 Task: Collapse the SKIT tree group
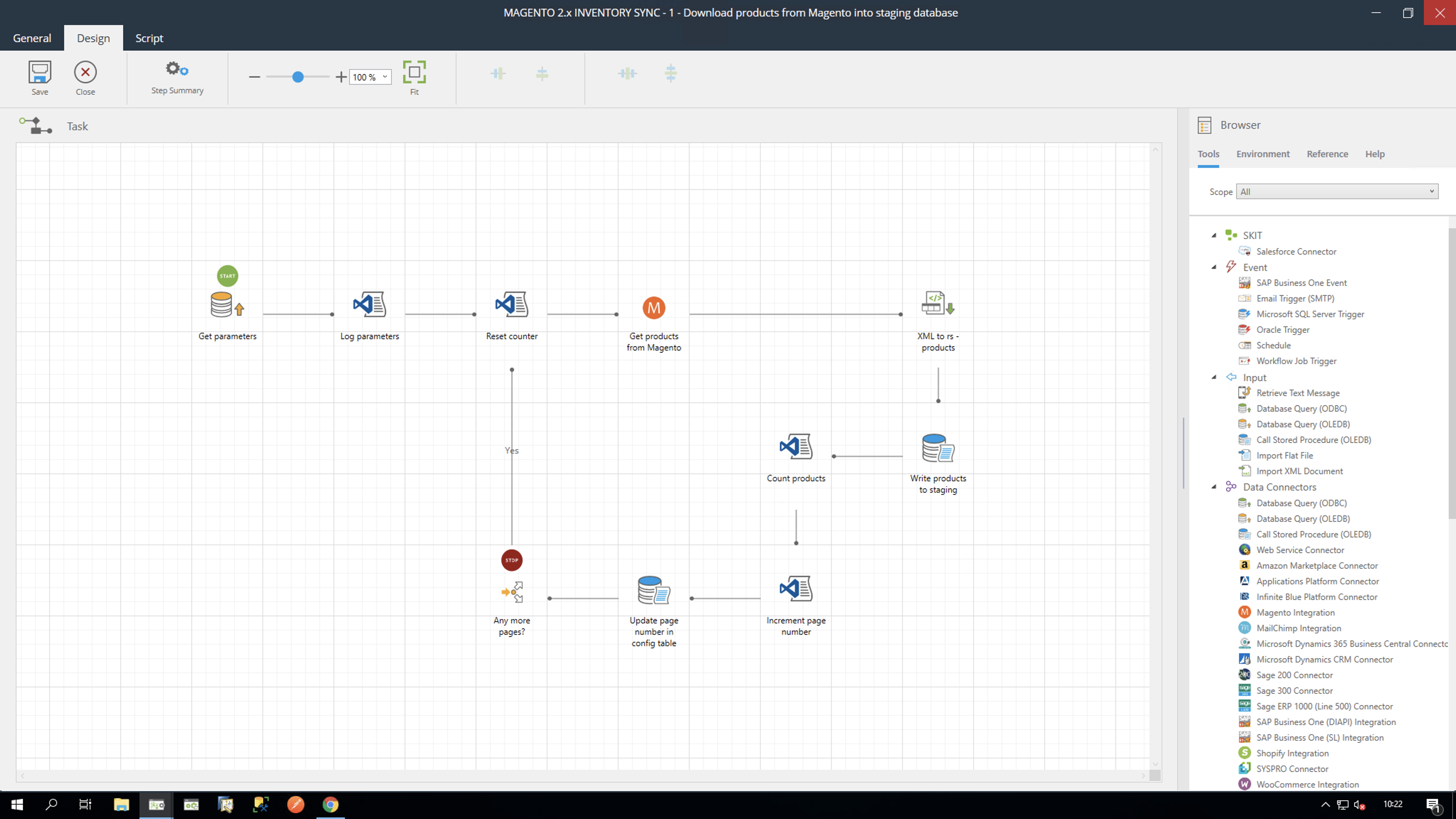pos(1214,236)
